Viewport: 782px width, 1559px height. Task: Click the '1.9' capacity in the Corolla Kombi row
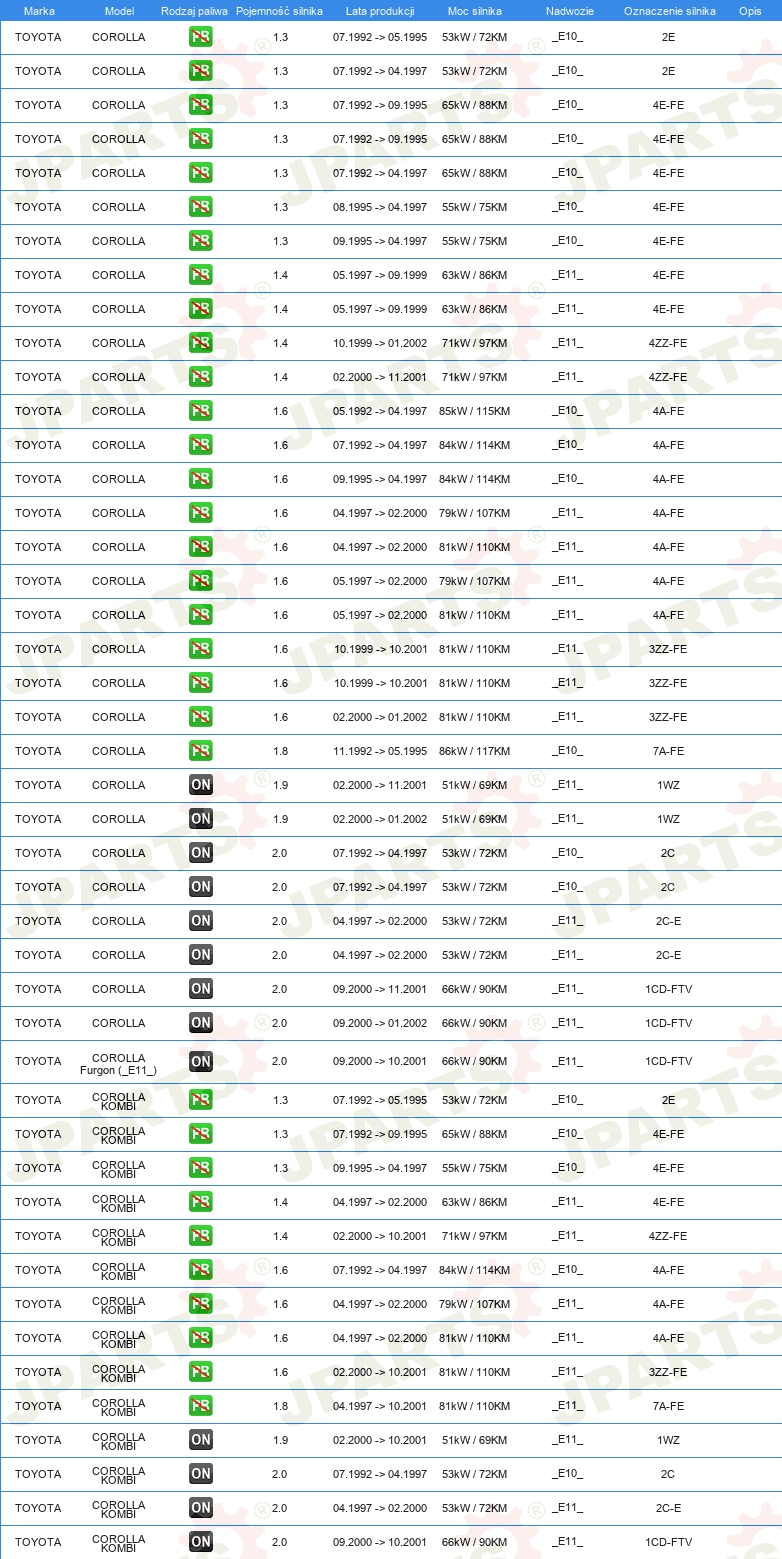[x=280, y=1440]
